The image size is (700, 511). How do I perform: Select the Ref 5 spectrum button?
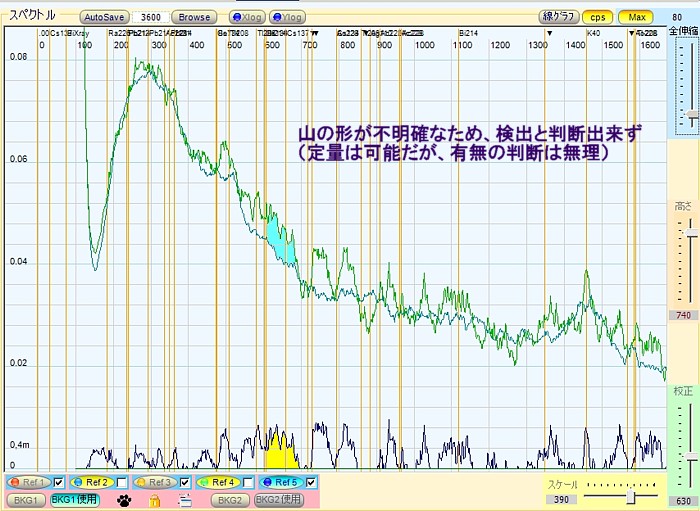(282, 482)
